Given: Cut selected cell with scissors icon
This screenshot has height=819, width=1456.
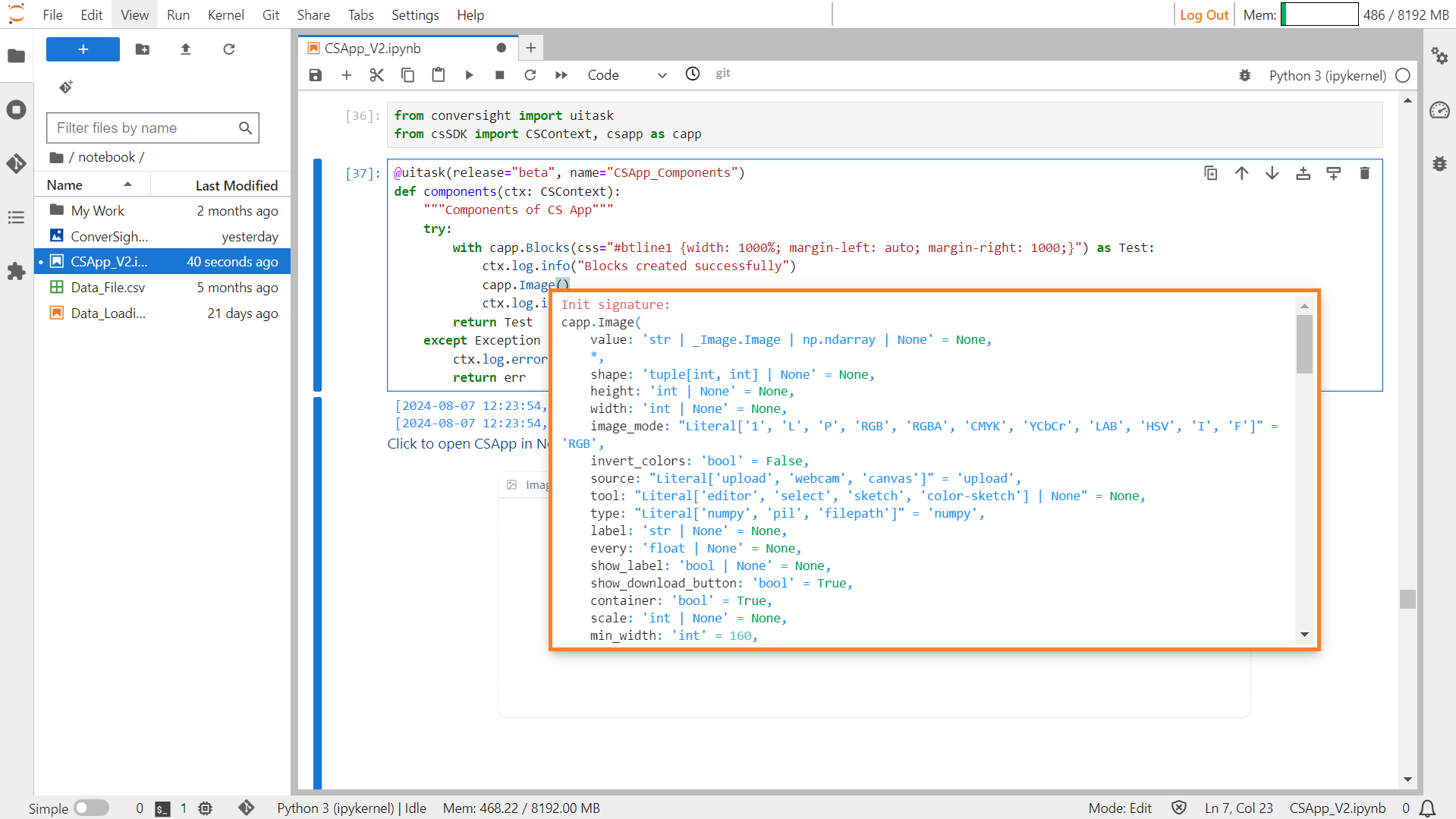Looking at the screenshot, I should (377, 75).
